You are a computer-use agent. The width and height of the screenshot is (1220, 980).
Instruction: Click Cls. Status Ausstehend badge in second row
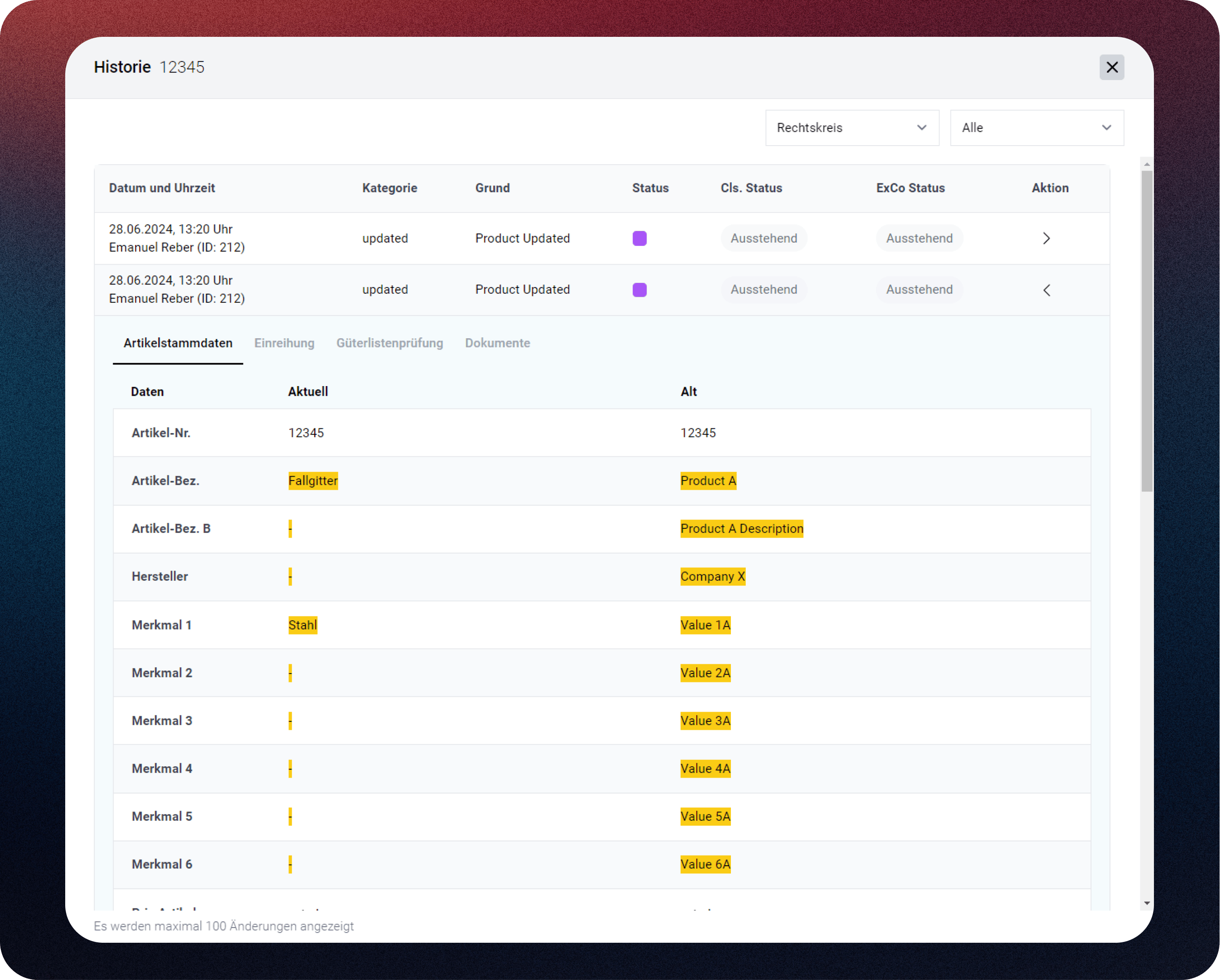764,290
